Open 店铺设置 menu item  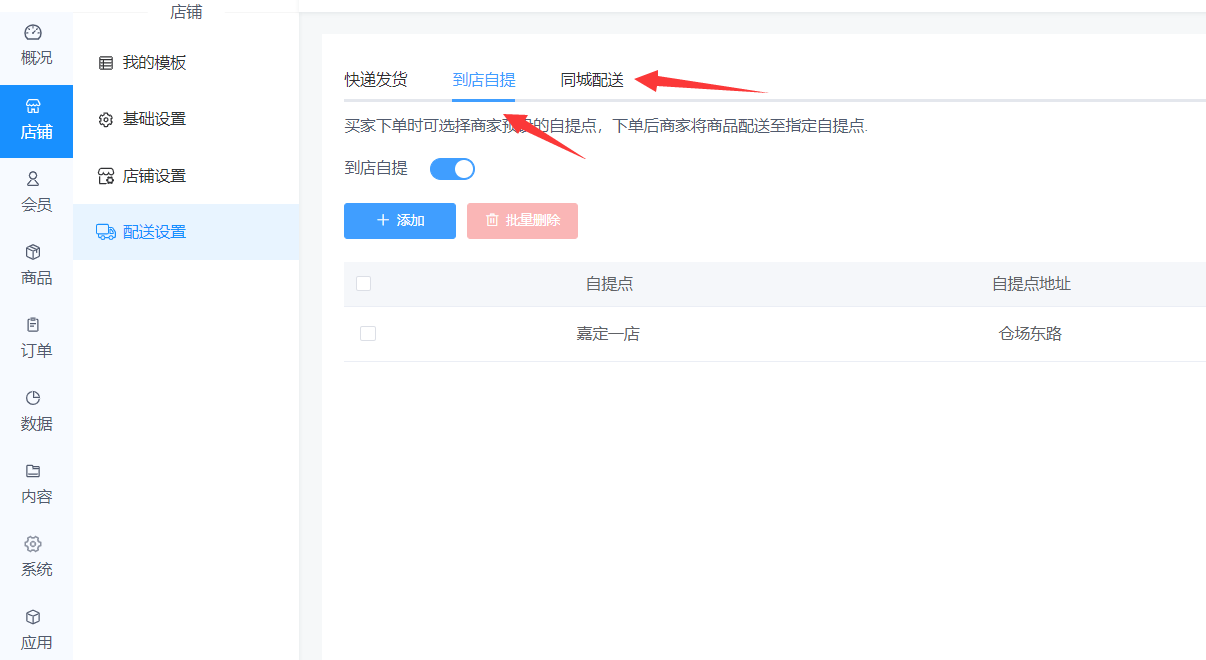(x=186, y=177)
